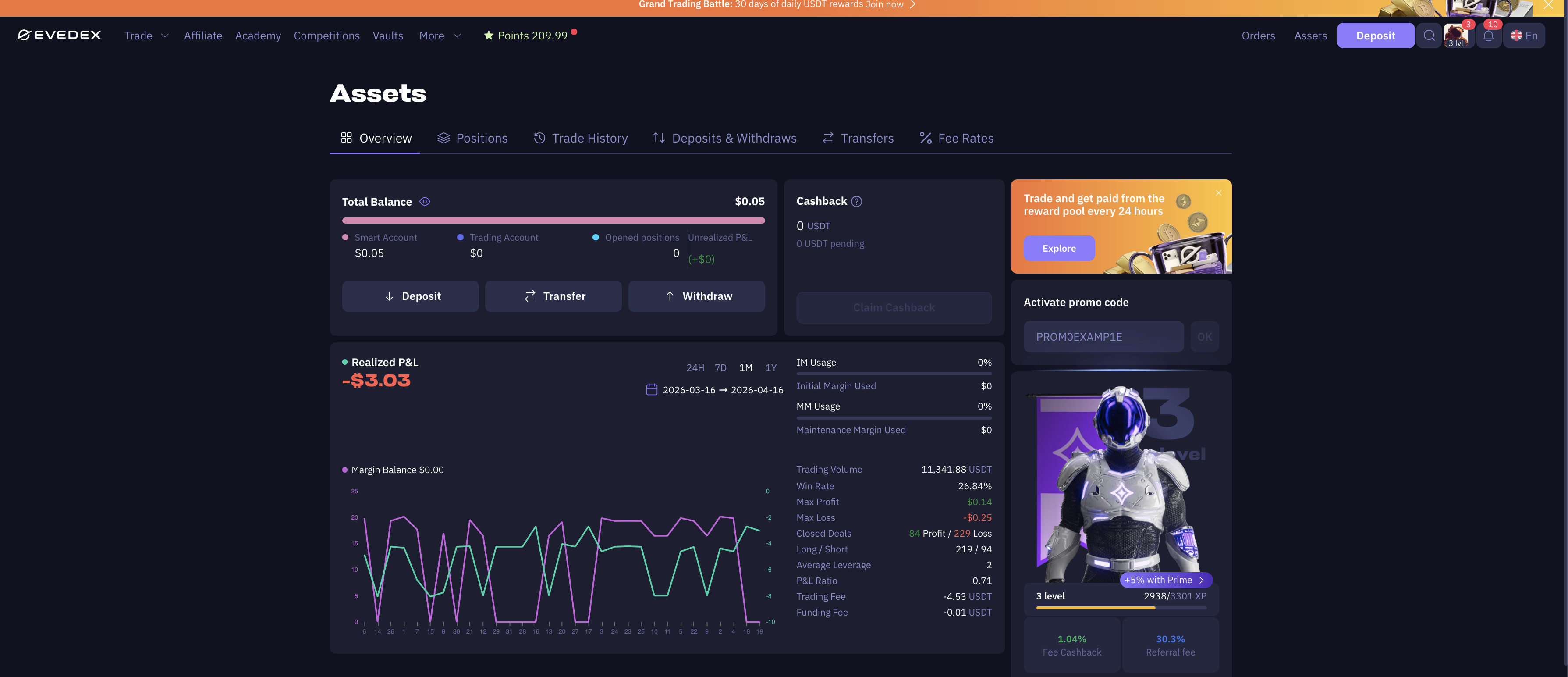Open the profile avatar with 3 lvl

1456,36
